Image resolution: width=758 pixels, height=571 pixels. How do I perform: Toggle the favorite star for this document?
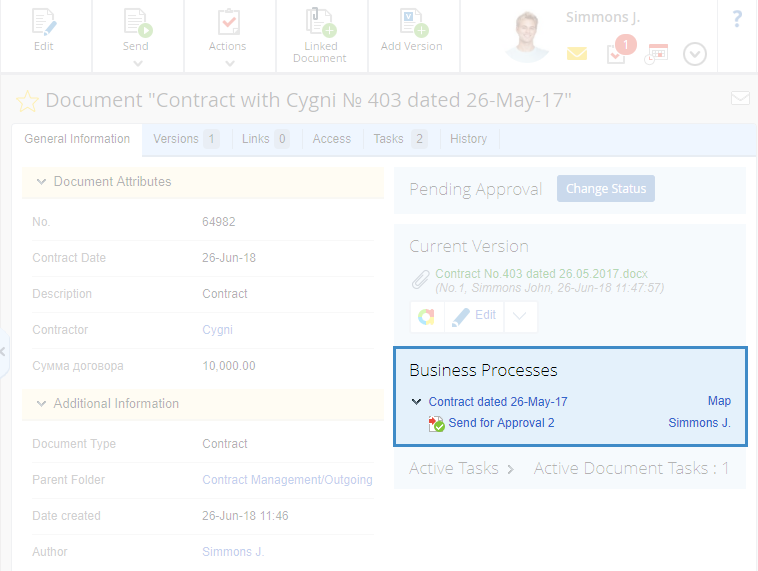[27, 101]
